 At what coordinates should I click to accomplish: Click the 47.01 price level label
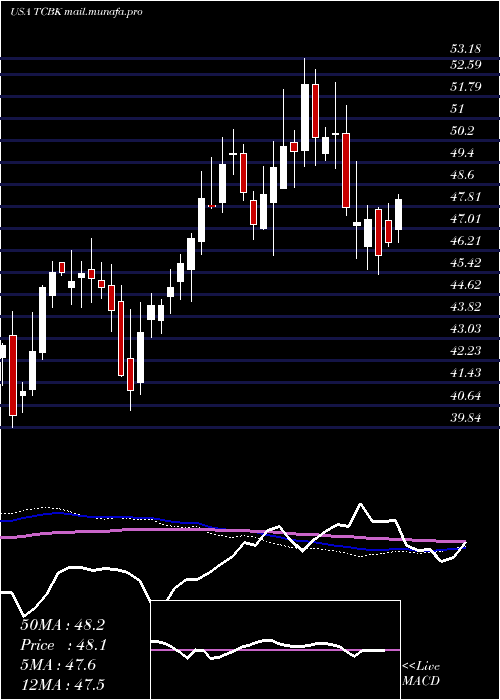[465, 219]
